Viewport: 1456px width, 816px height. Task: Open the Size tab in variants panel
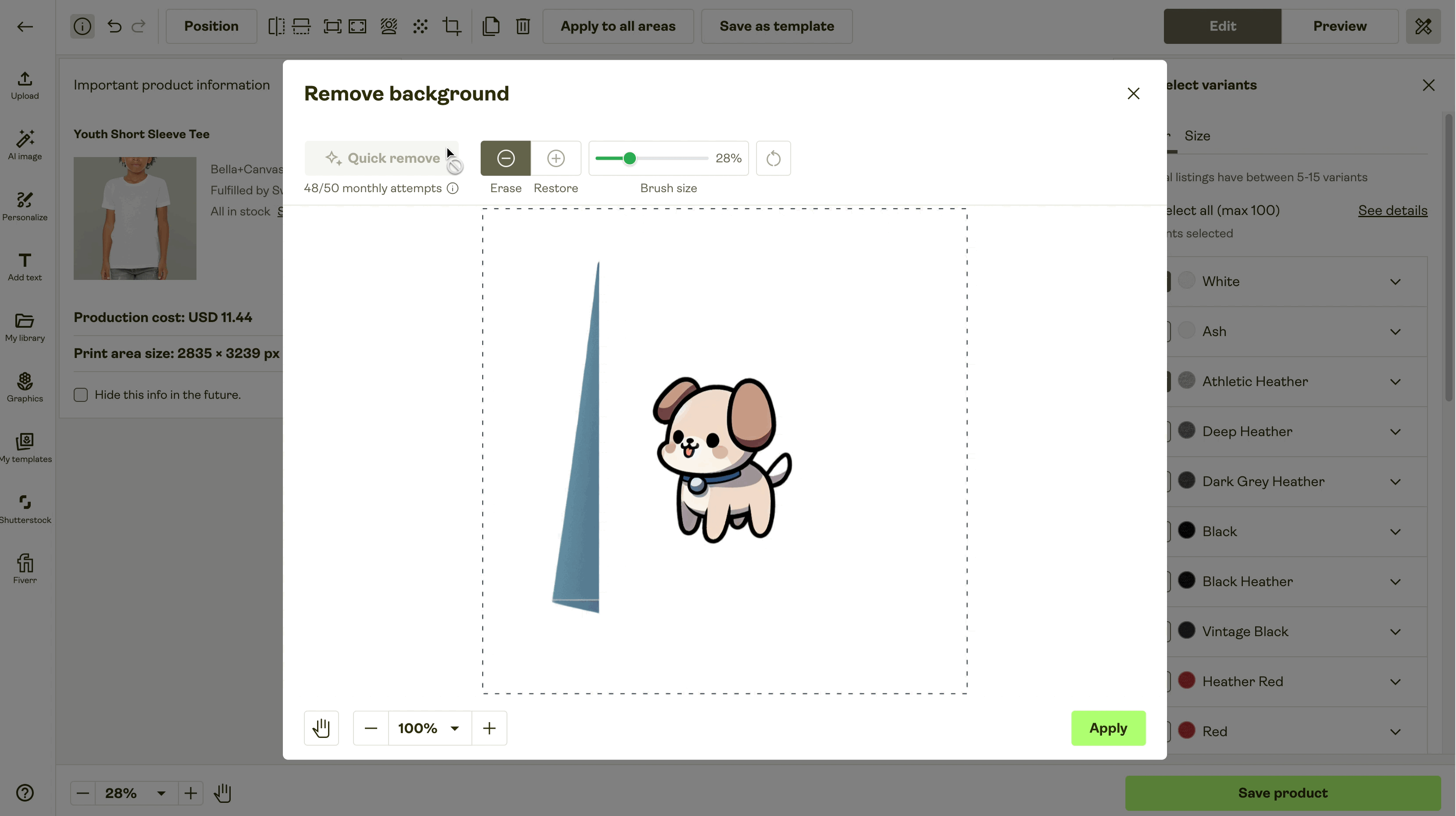point(1197,136)
